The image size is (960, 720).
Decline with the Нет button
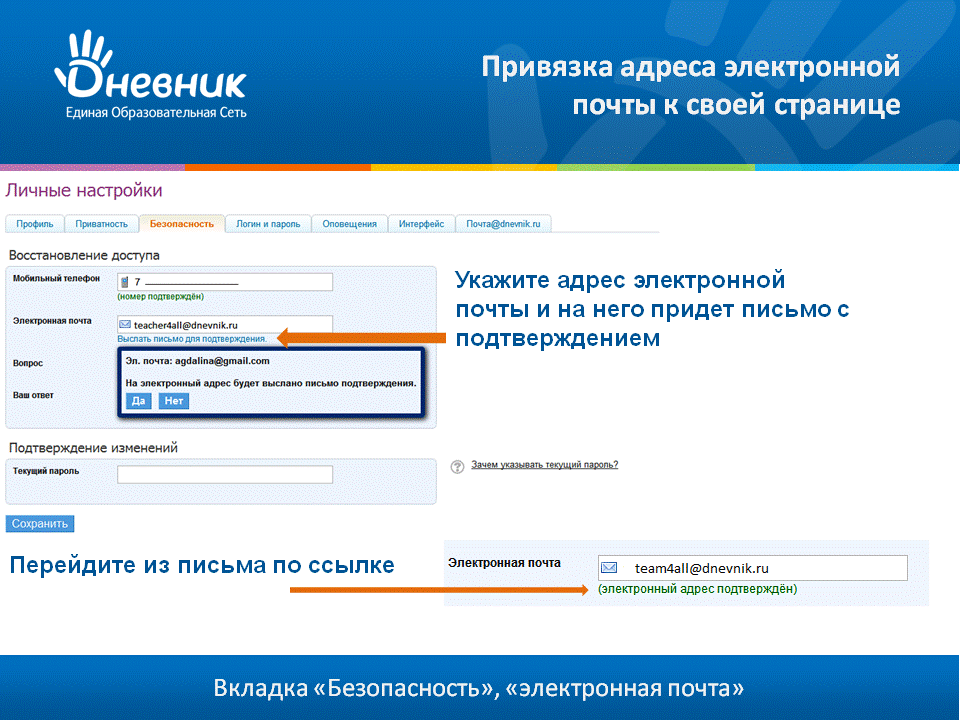(x=174, y=401)
